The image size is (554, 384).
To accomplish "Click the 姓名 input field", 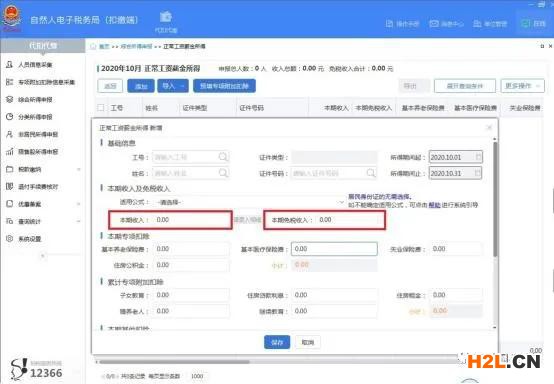I will click(x=191, y=173).
